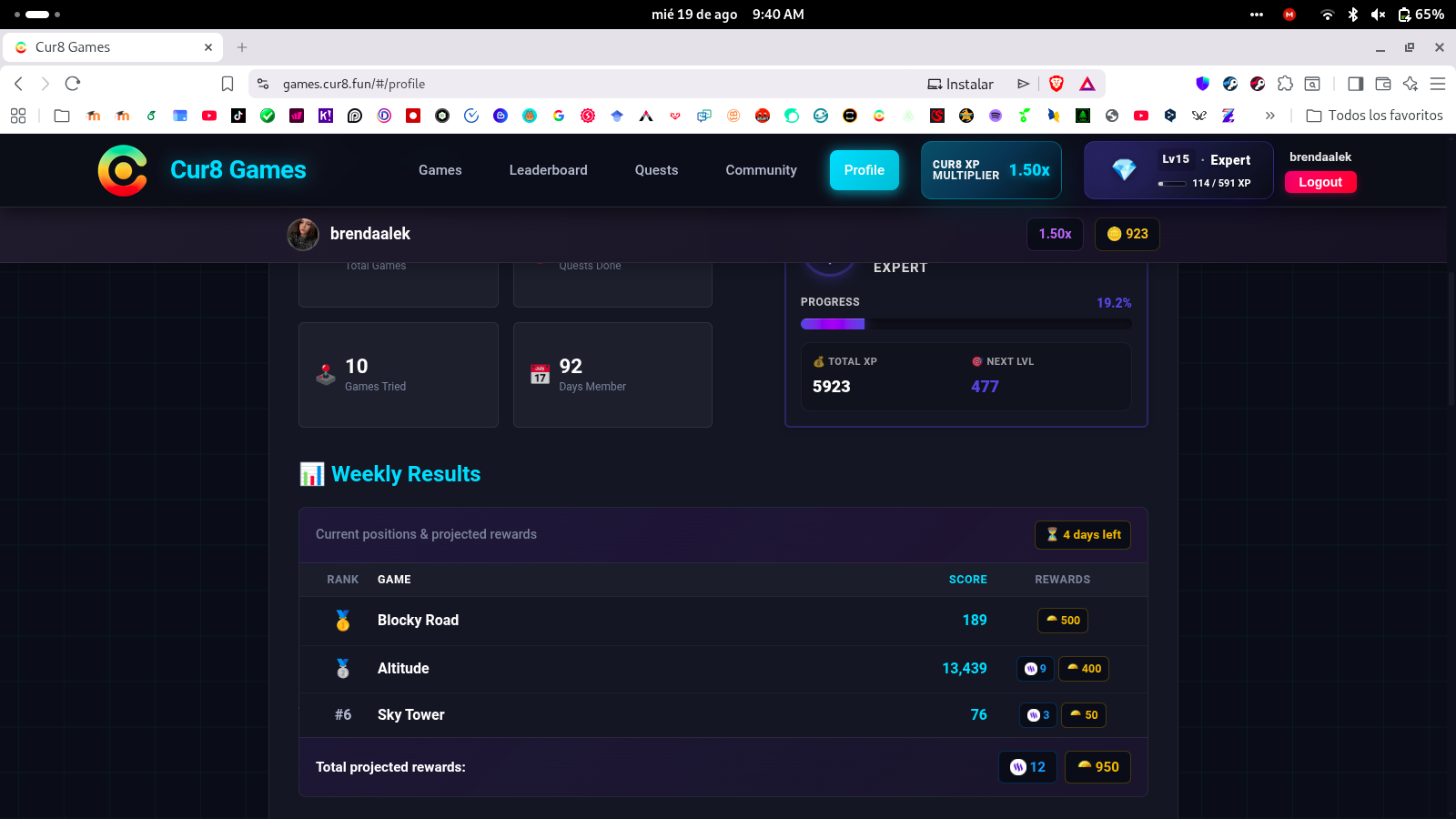Click the Instalar app button
Screen dimensions: 1456x819
961,84
